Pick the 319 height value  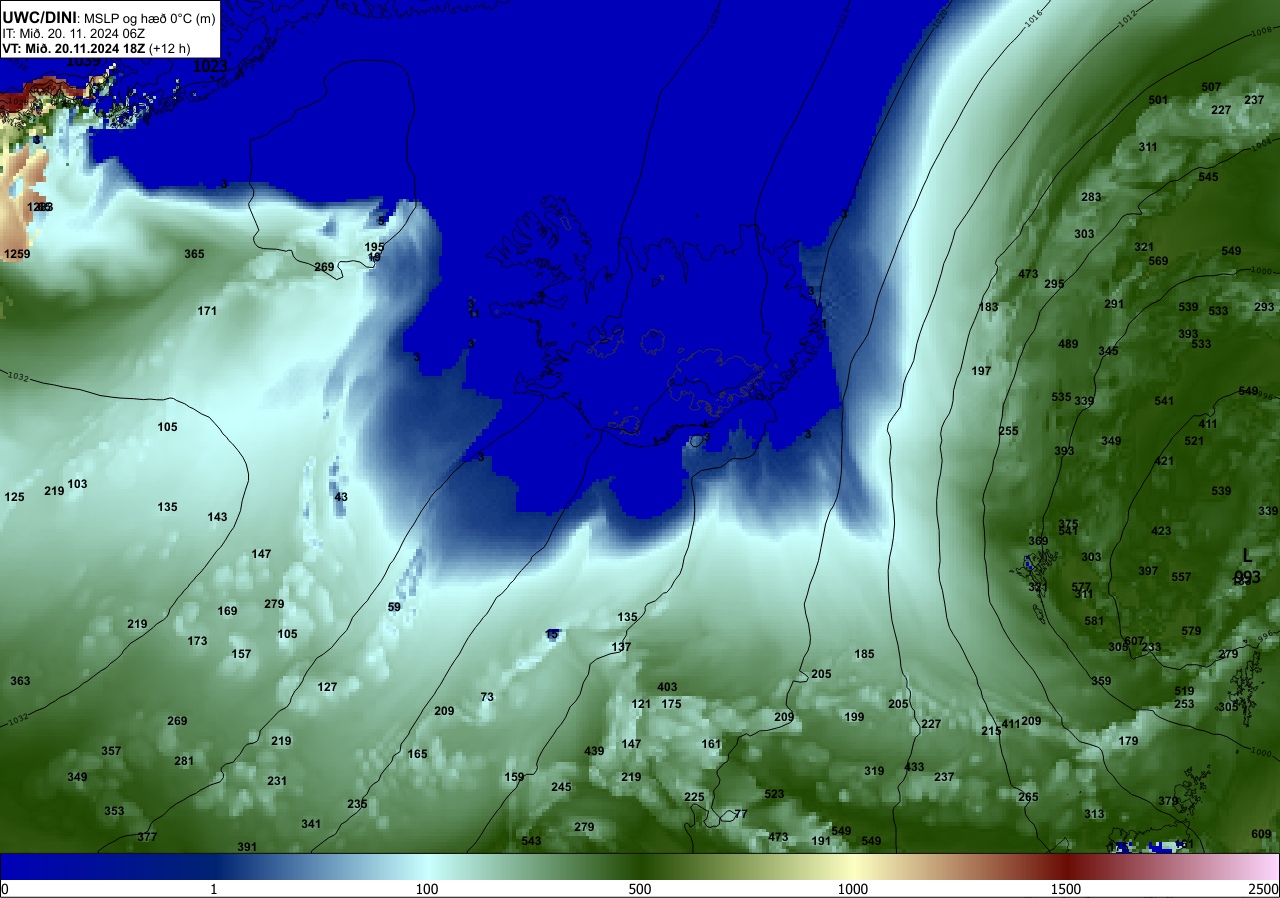874,771
